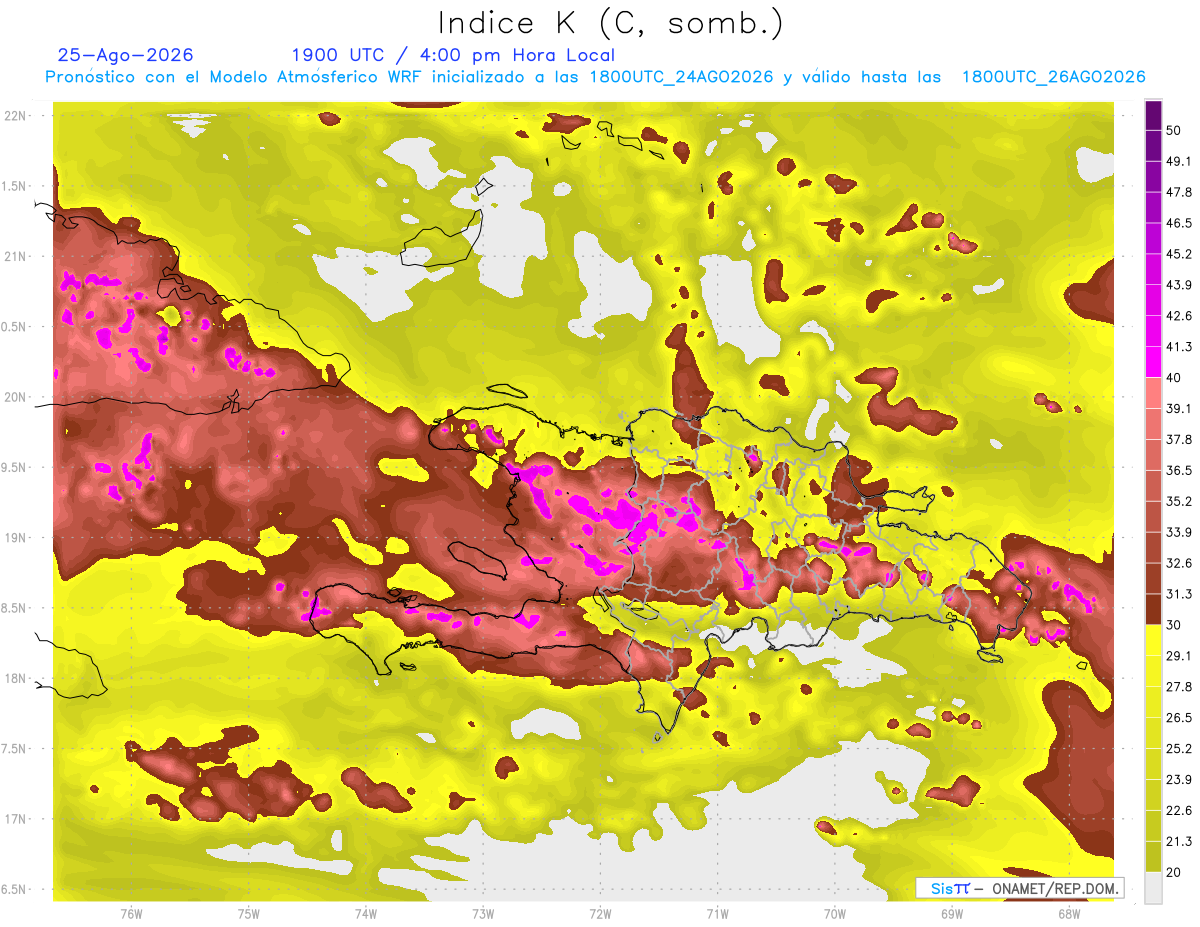This screenshot has height=927, width=1200.
Task: Click the colorbar value "39.1"
Action: pos(1179,408)
